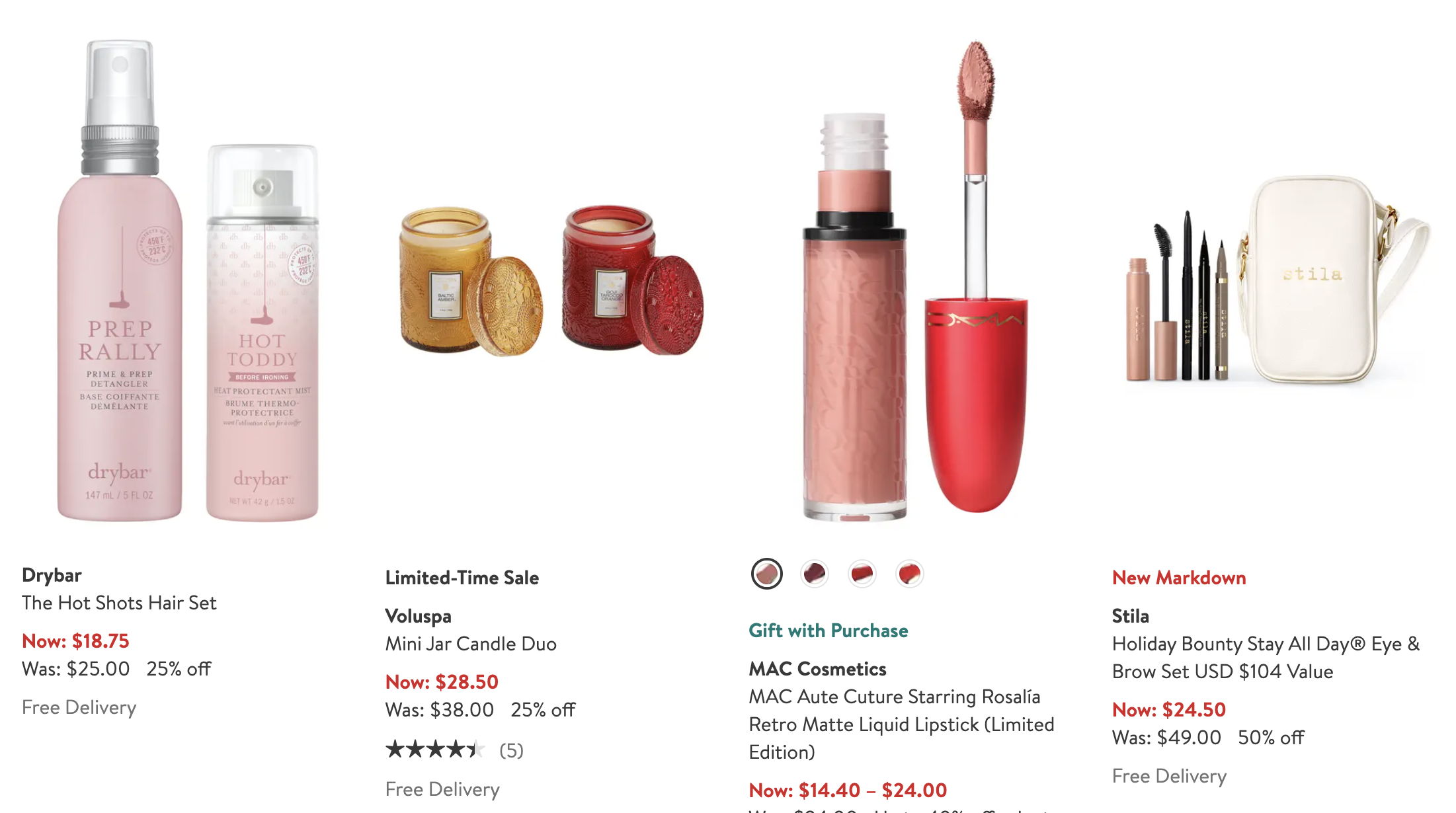Screen dimensions: 1456x813
Task: Click the Mini Jar Candle Duo title
Action: point(471,644)
